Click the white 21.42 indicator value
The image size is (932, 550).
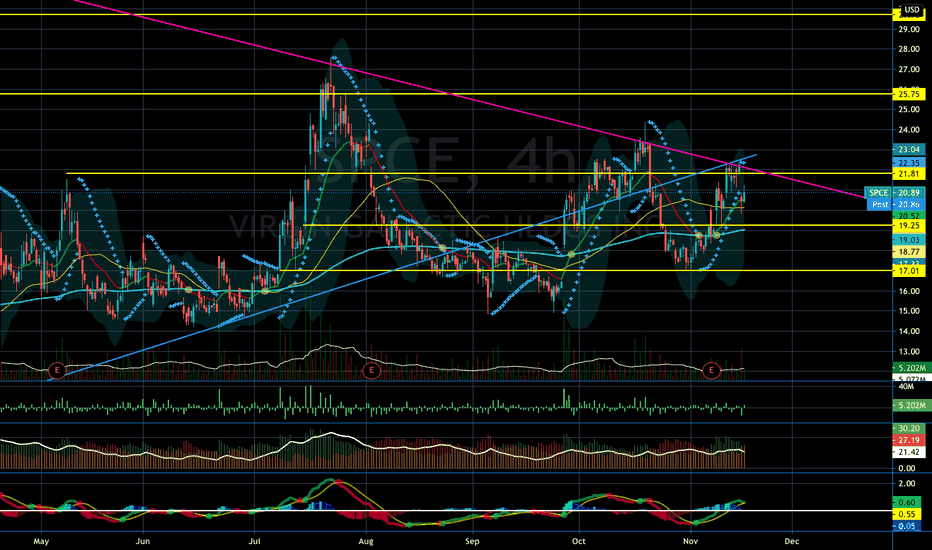click(x=909, y=452)
